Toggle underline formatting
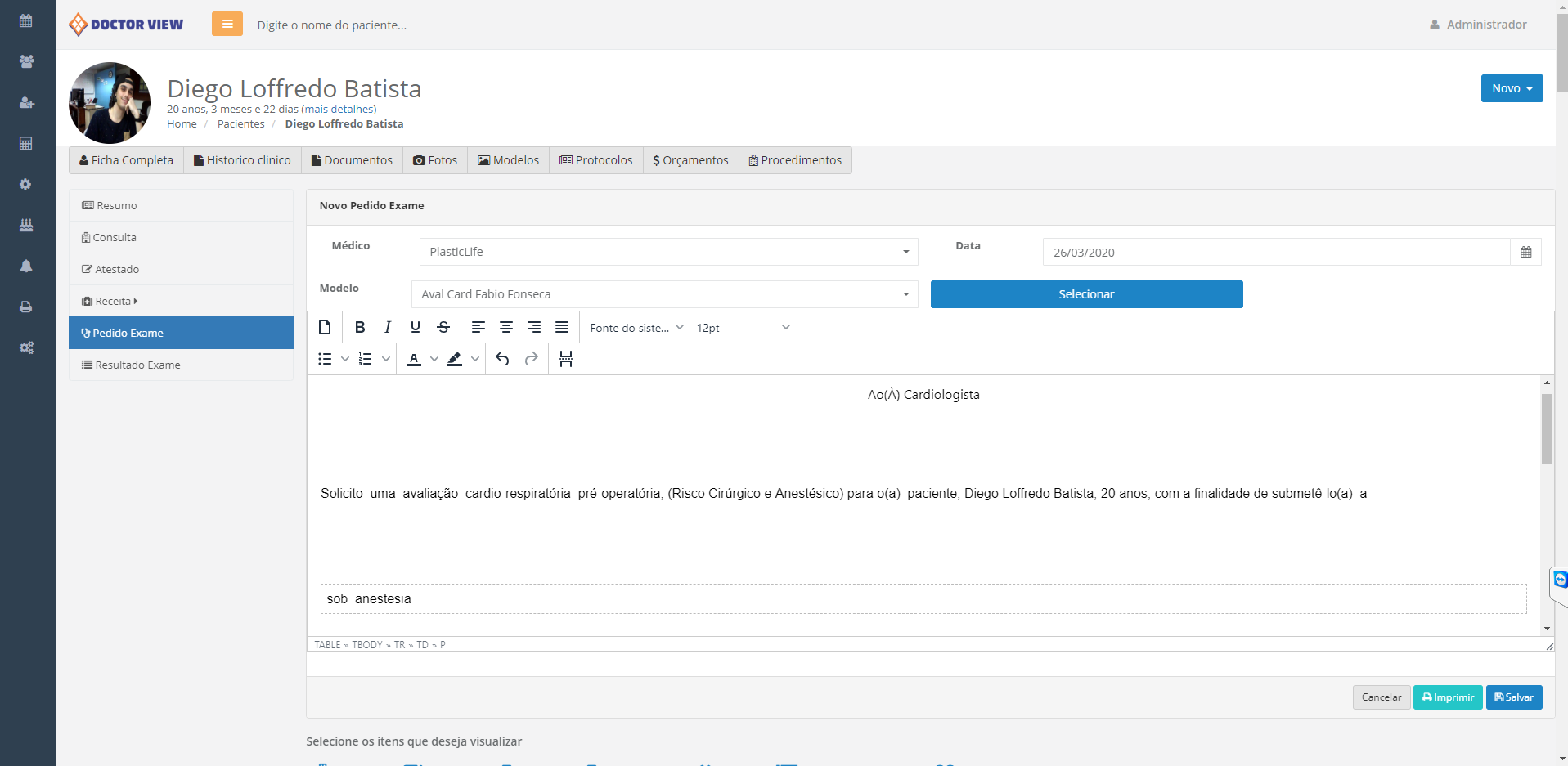 pyautogui.click(x=416, y=328)
